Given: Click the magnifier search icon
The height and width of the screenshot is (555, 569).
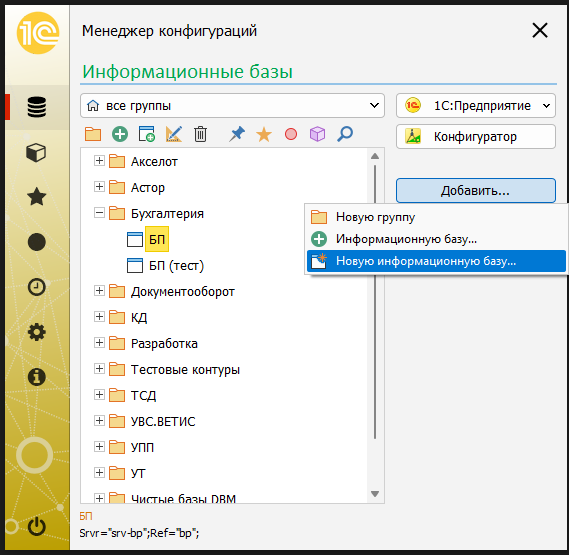Looking at the screenshot, I should pyautogui.click(x=345, y=134).
